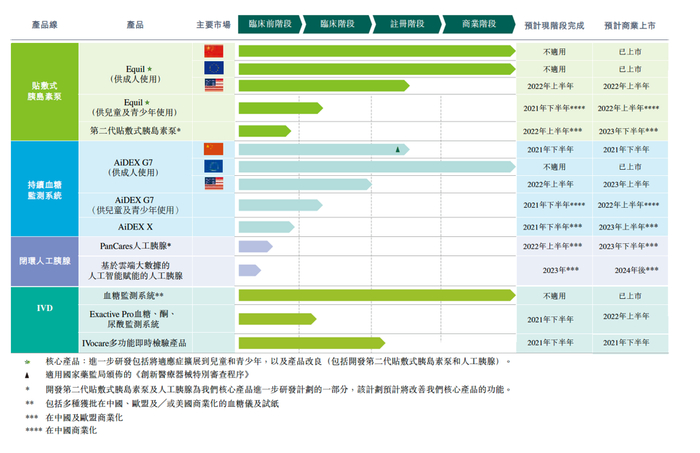Click the IVocare多功能即時檢驗產品 product name
The image size is (700, 453).
point(134,343)
